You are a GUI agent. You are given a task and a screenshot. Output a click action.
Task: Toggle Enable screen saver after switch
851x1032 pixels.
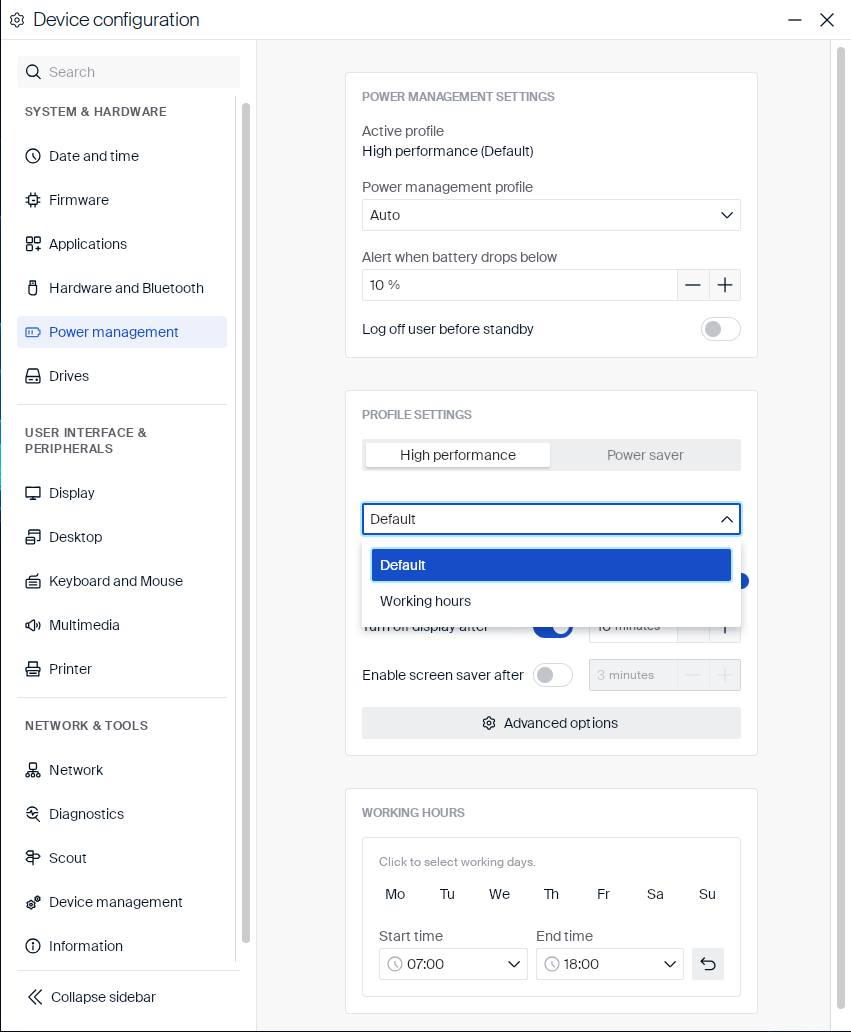click(553, 675)
